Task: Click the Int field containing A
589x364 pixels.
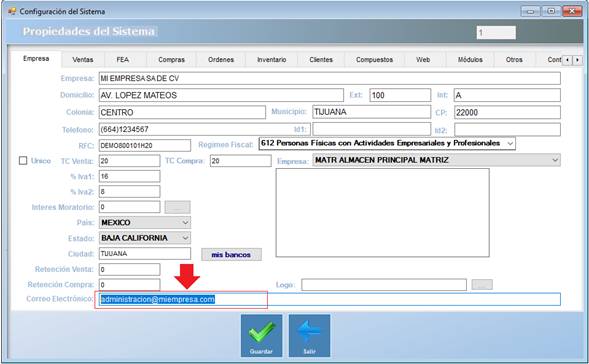Action: [507, 95]
